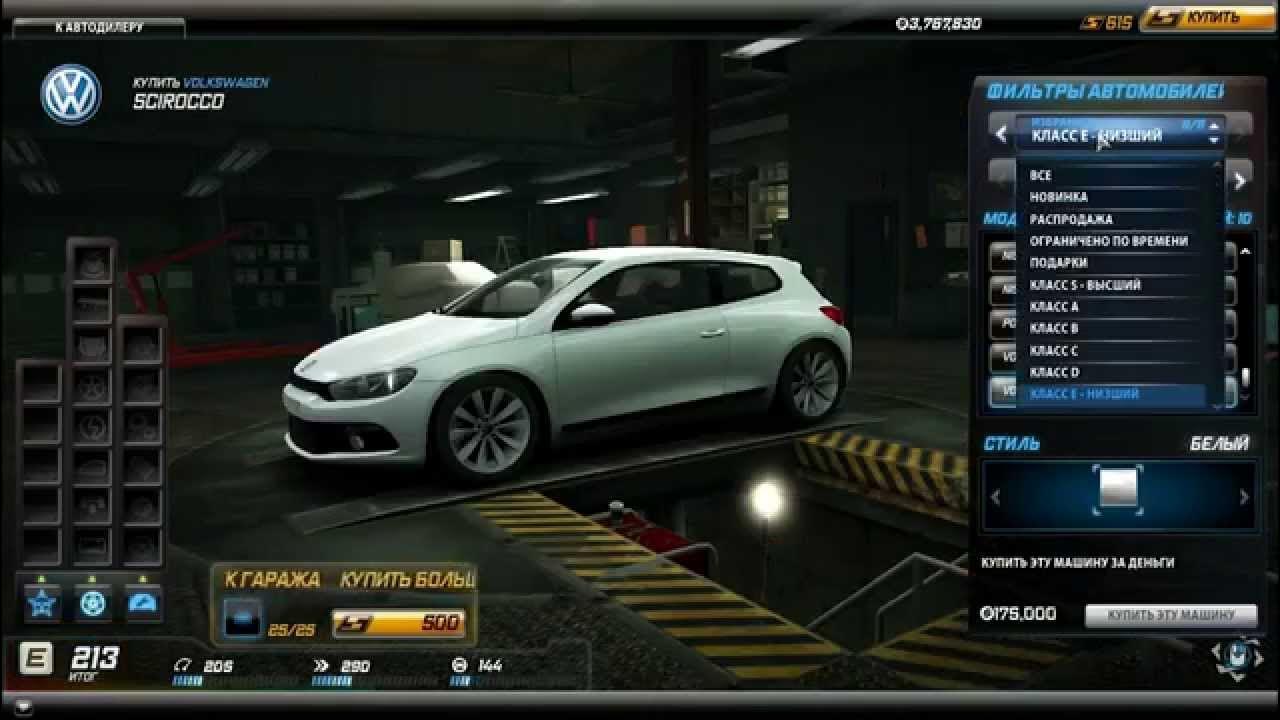The height and width of the screenshot is (720, 1280).
Task: Click the up/down spinner on the class filter
Action: (1214, 133)
